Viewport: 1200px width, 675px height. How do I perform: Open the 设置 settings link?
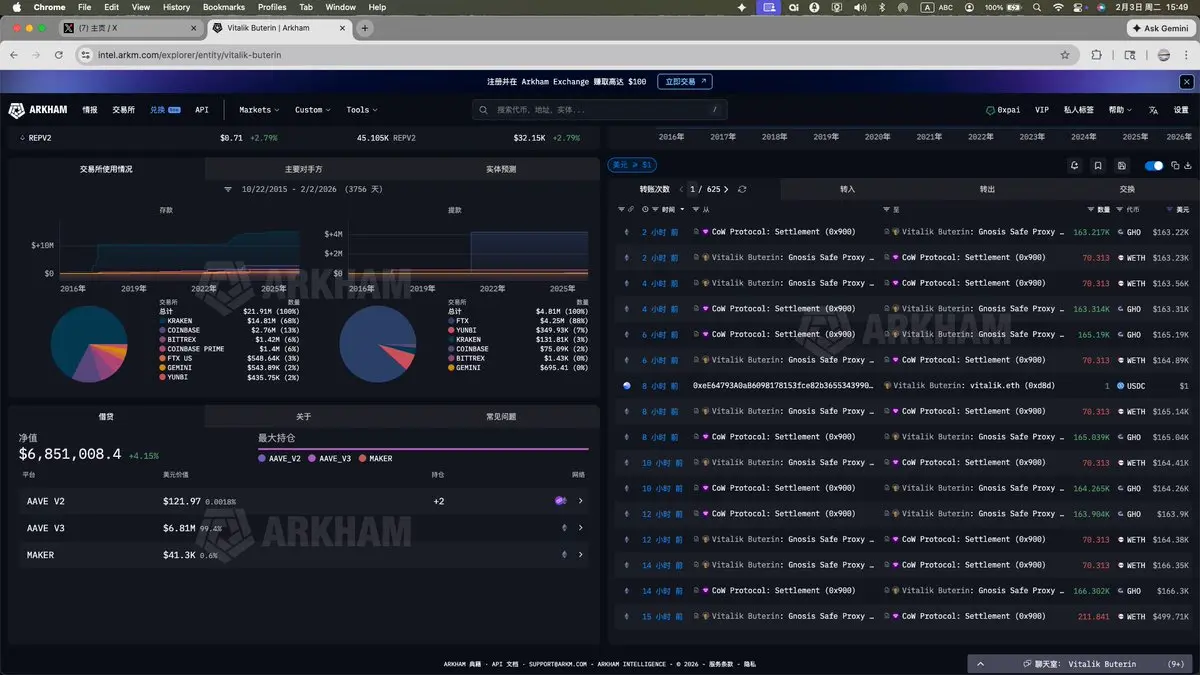tap(1181, 110)
